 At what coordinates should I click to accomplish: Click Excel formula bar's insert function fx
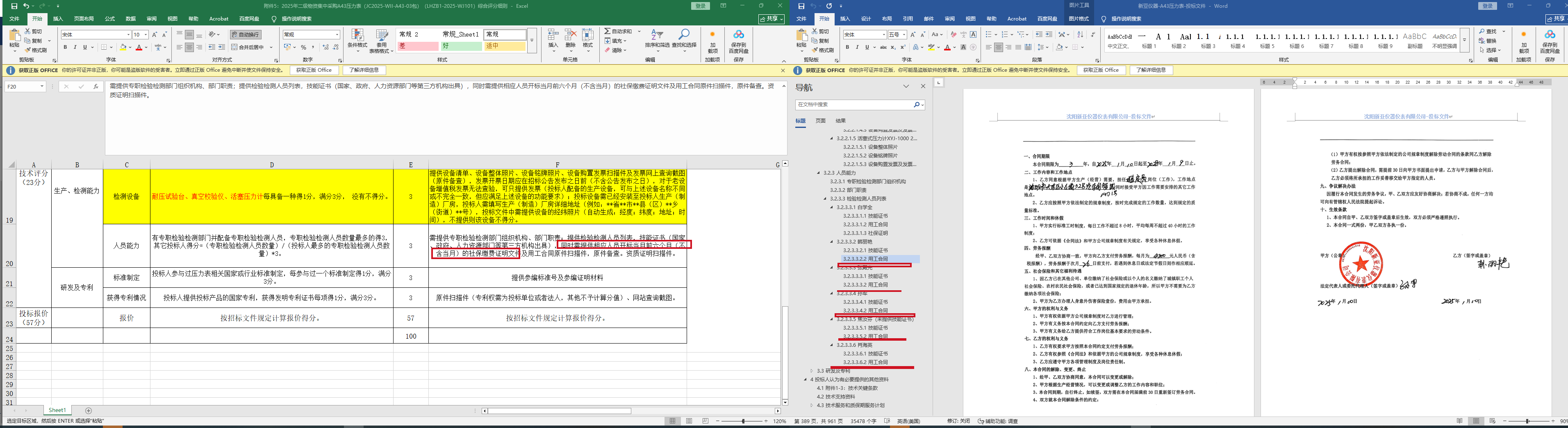96,87
